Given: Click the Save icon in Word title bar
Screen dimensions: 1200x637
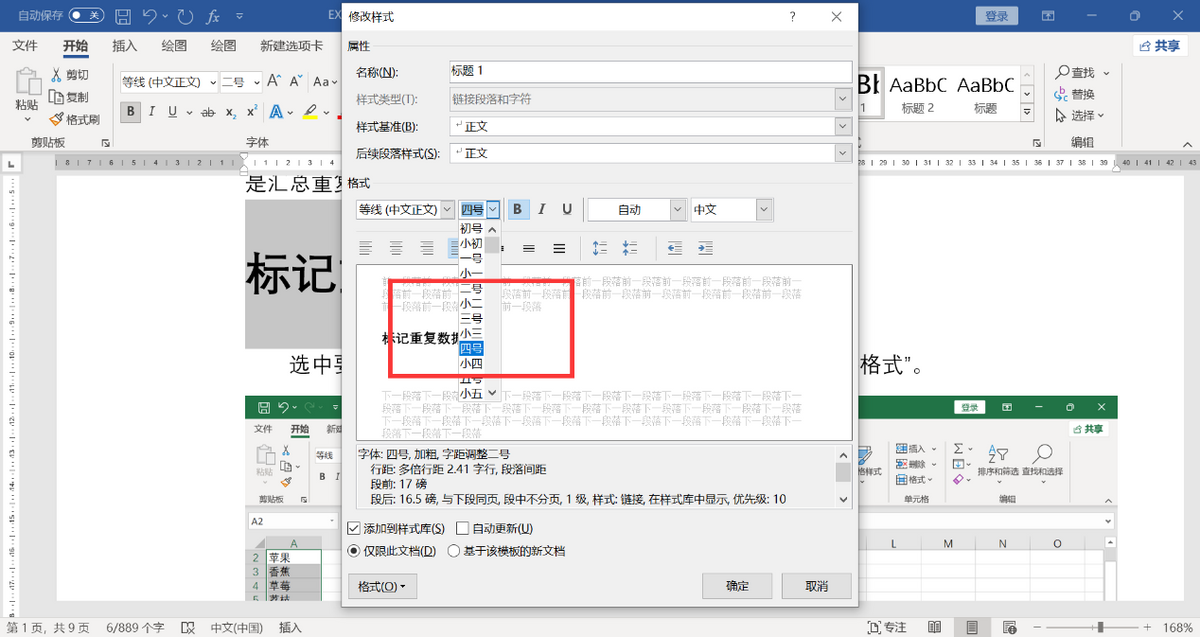Looking at the screenshot, I should [122, 17].
